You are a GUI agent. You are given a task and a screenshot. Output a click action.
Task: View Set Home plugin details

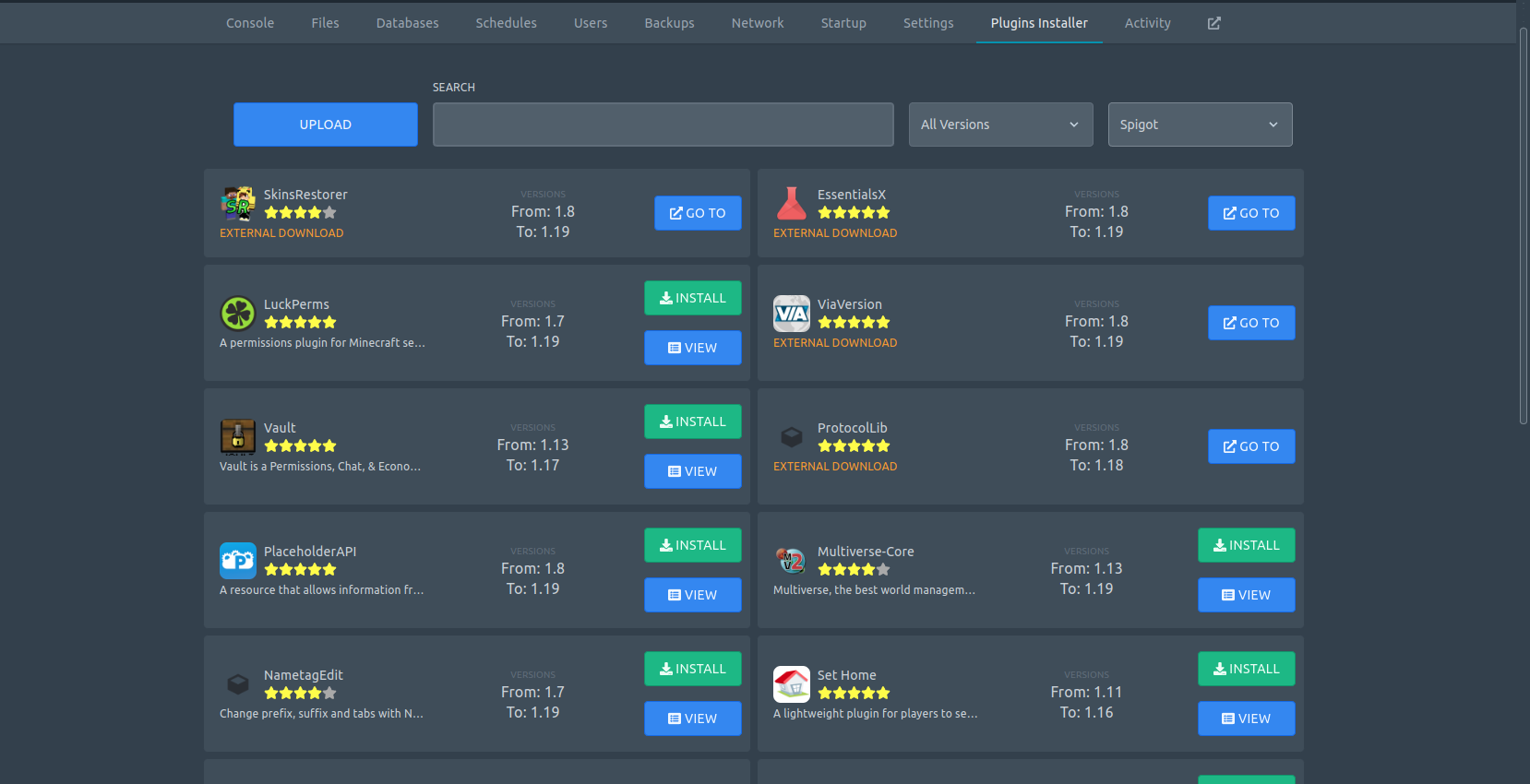[1247, 719]
